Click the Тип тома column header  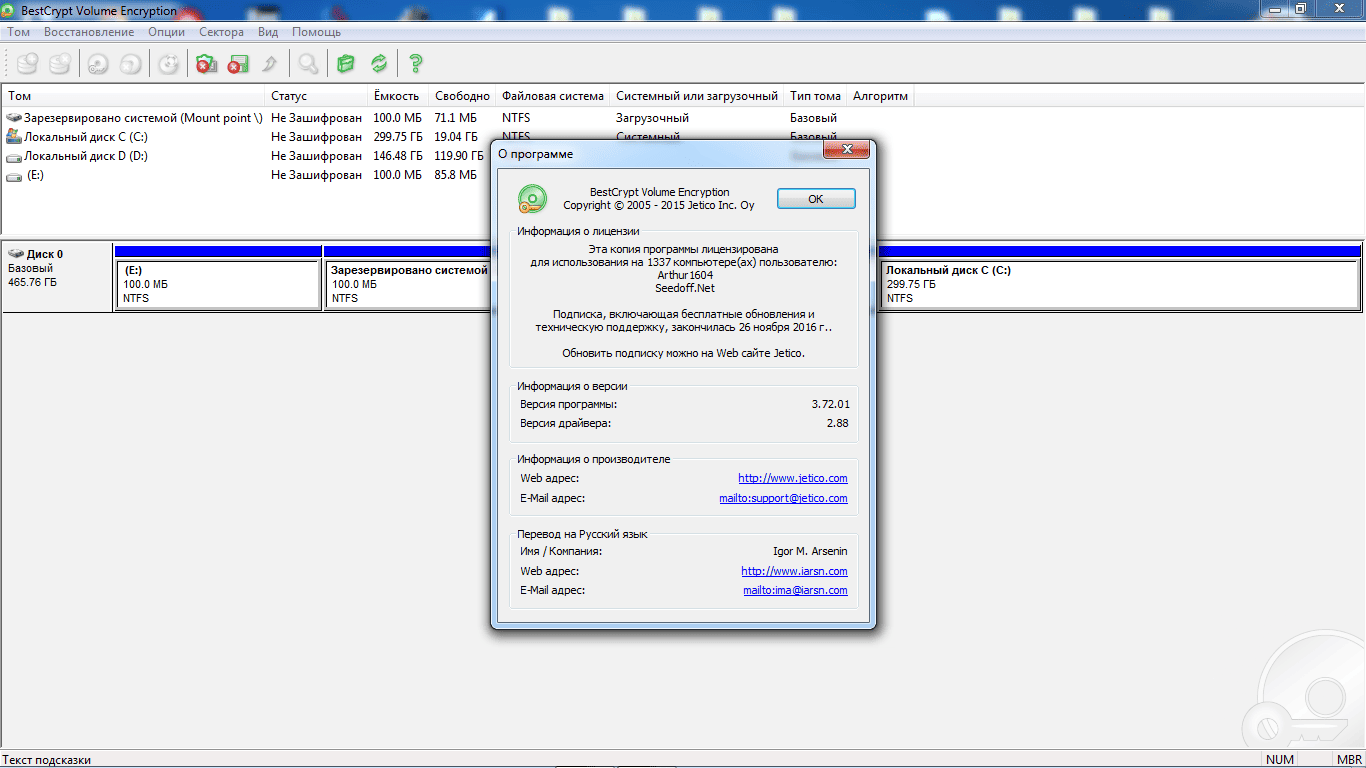pos(816,96)
